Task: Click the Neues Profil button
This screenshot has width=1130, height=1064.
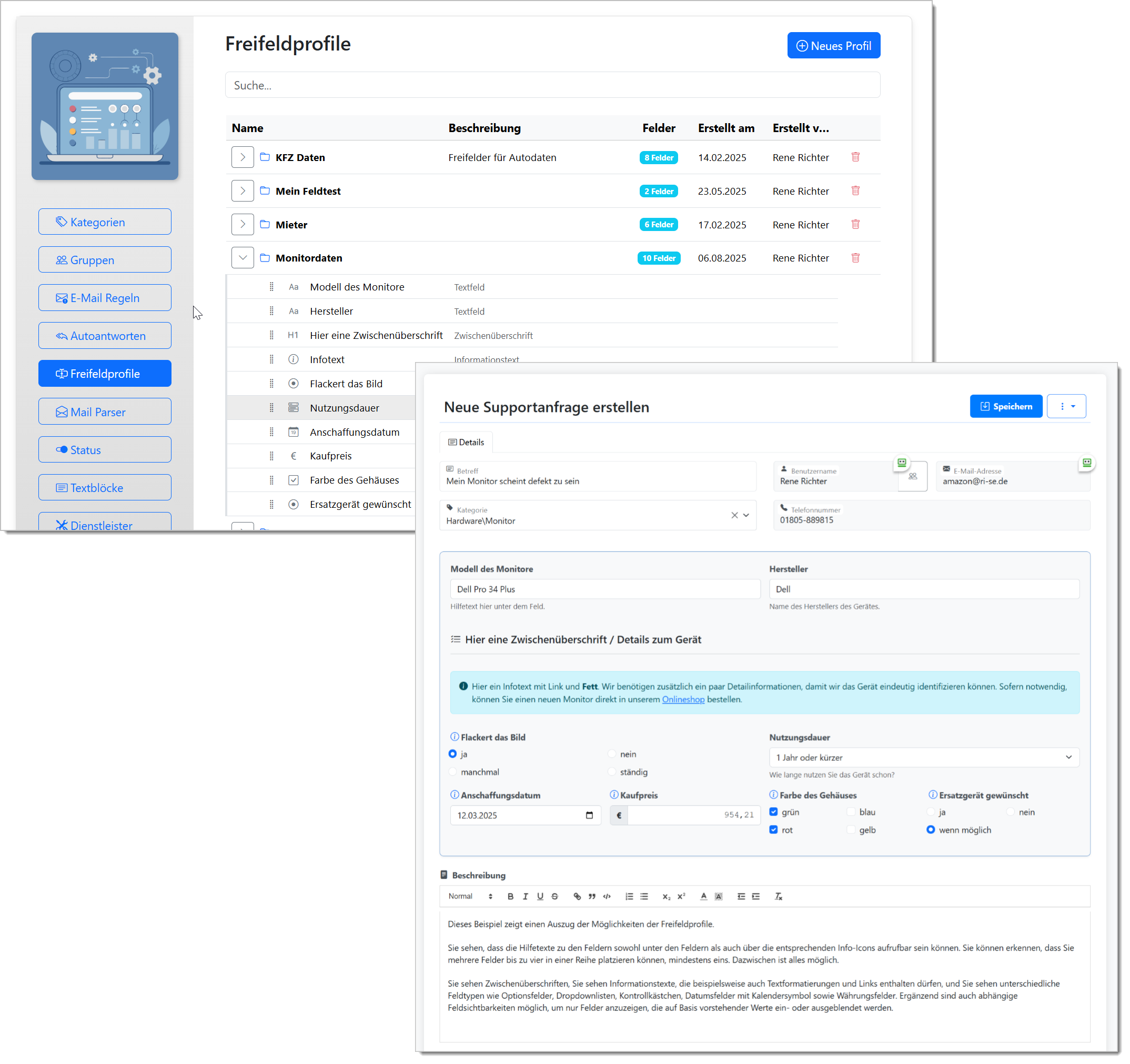Action: coord(833,45)
